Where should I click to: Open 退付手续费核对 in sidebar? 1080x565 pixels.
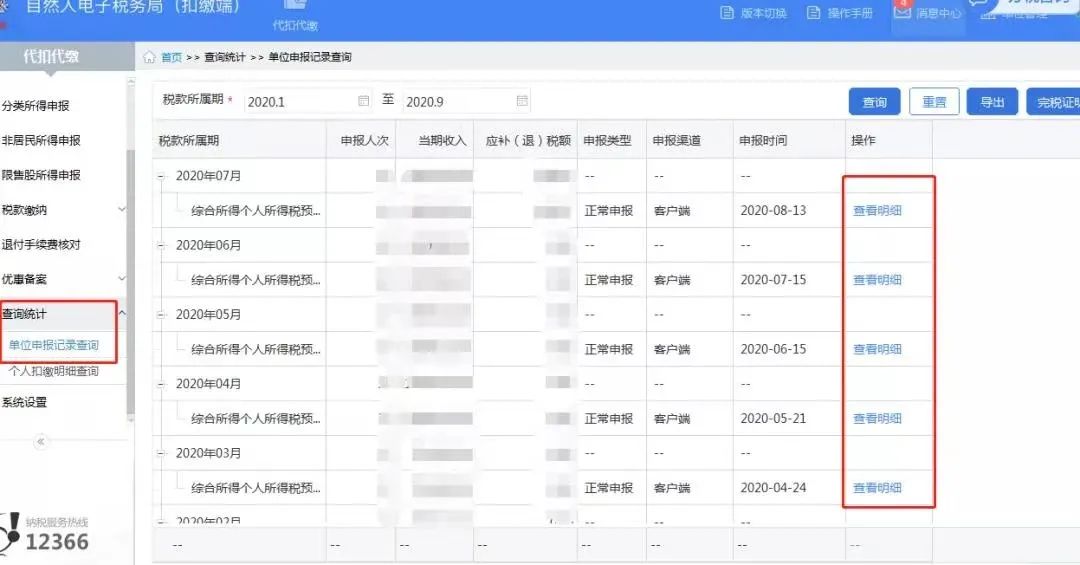(x=41, y=245)
